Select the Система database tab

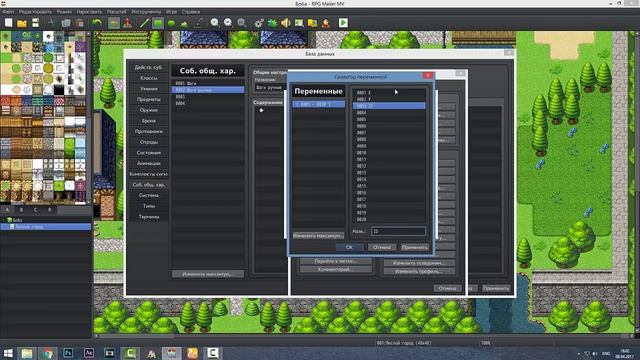149,195
